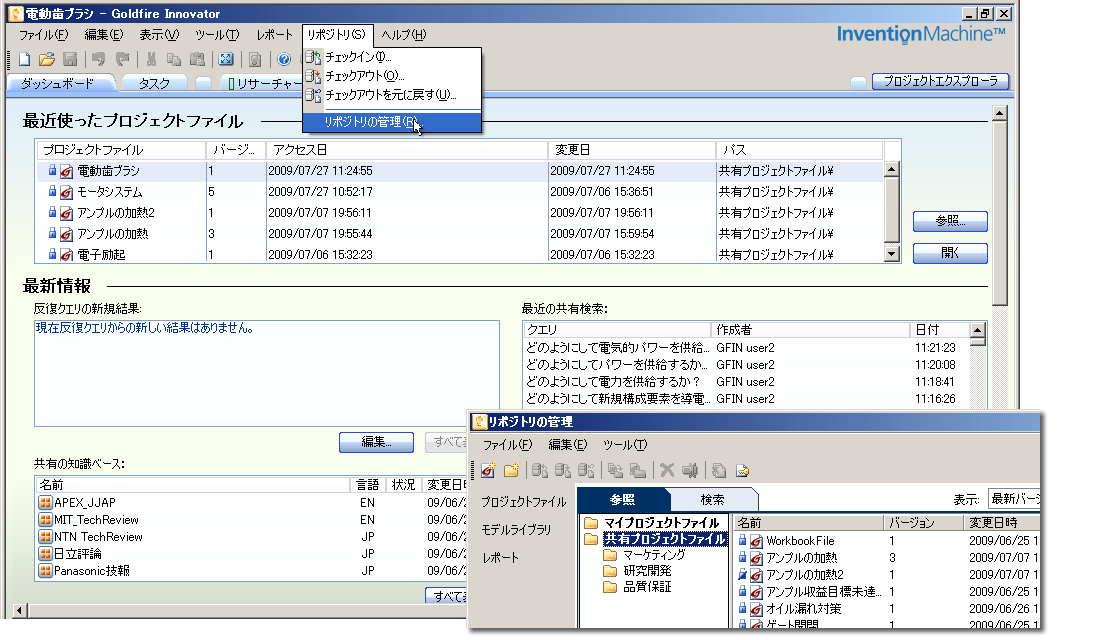Switch to the ダッシュボード tab
The height and width of the screenshot is (640, 1100).
[x=59, y=83]
